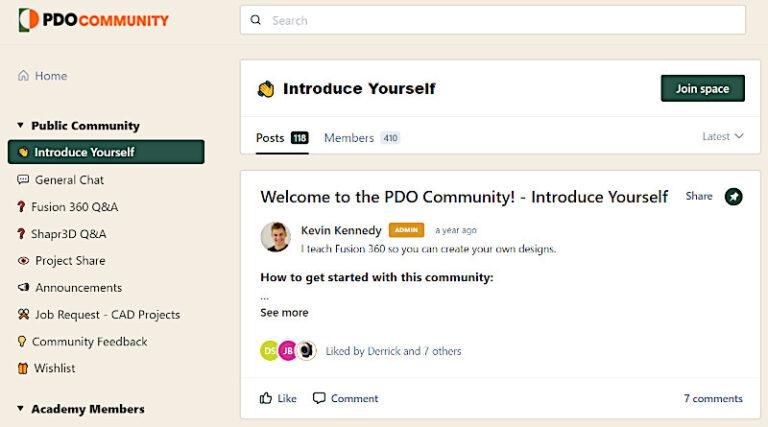Click the Public Community heading
This screenshot has height=427, width=768.
click(85, 125)
